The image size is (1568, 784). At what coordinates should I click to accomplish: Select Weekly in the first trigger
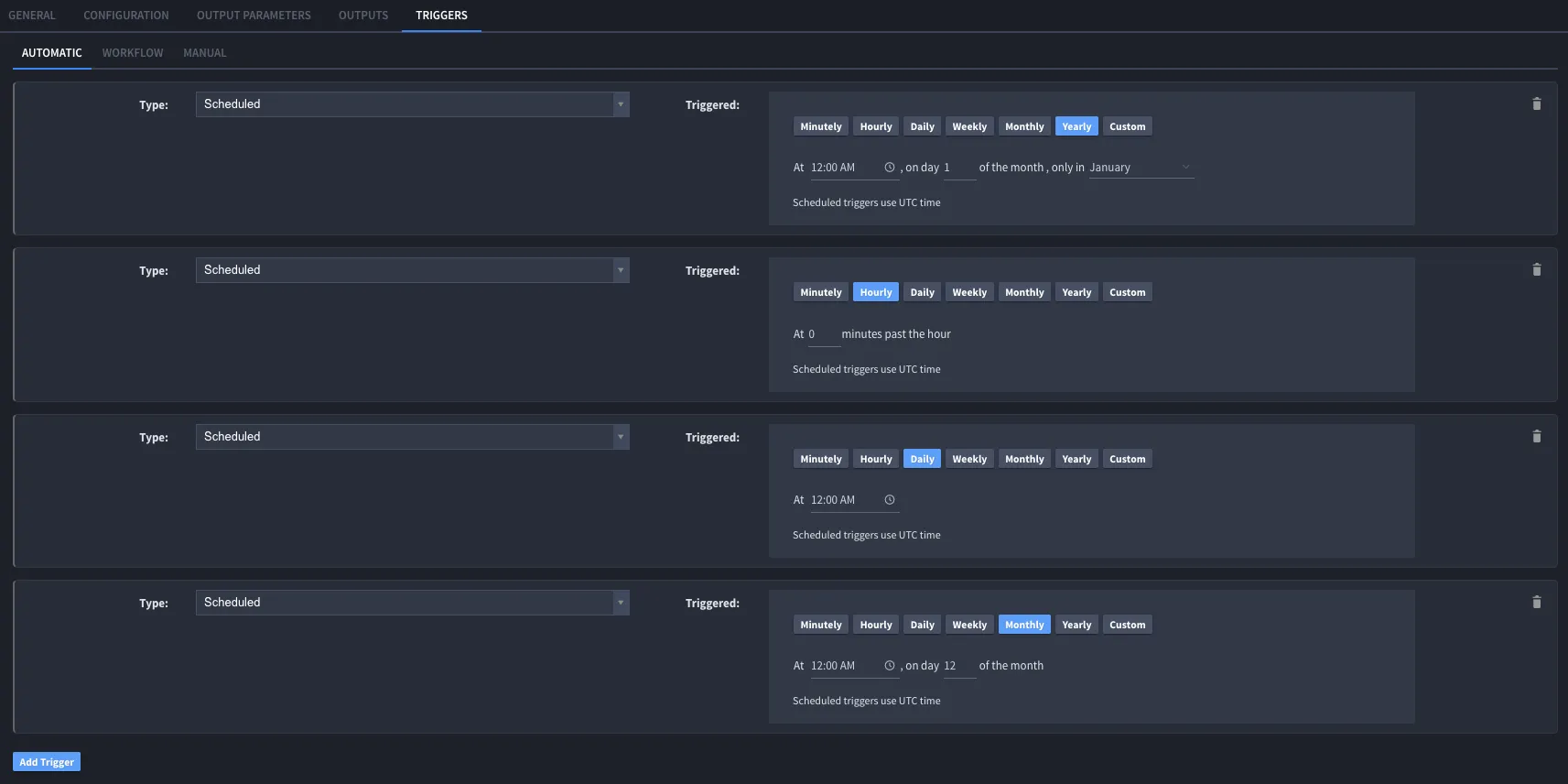pyautogui.click(x=969, y=126)
